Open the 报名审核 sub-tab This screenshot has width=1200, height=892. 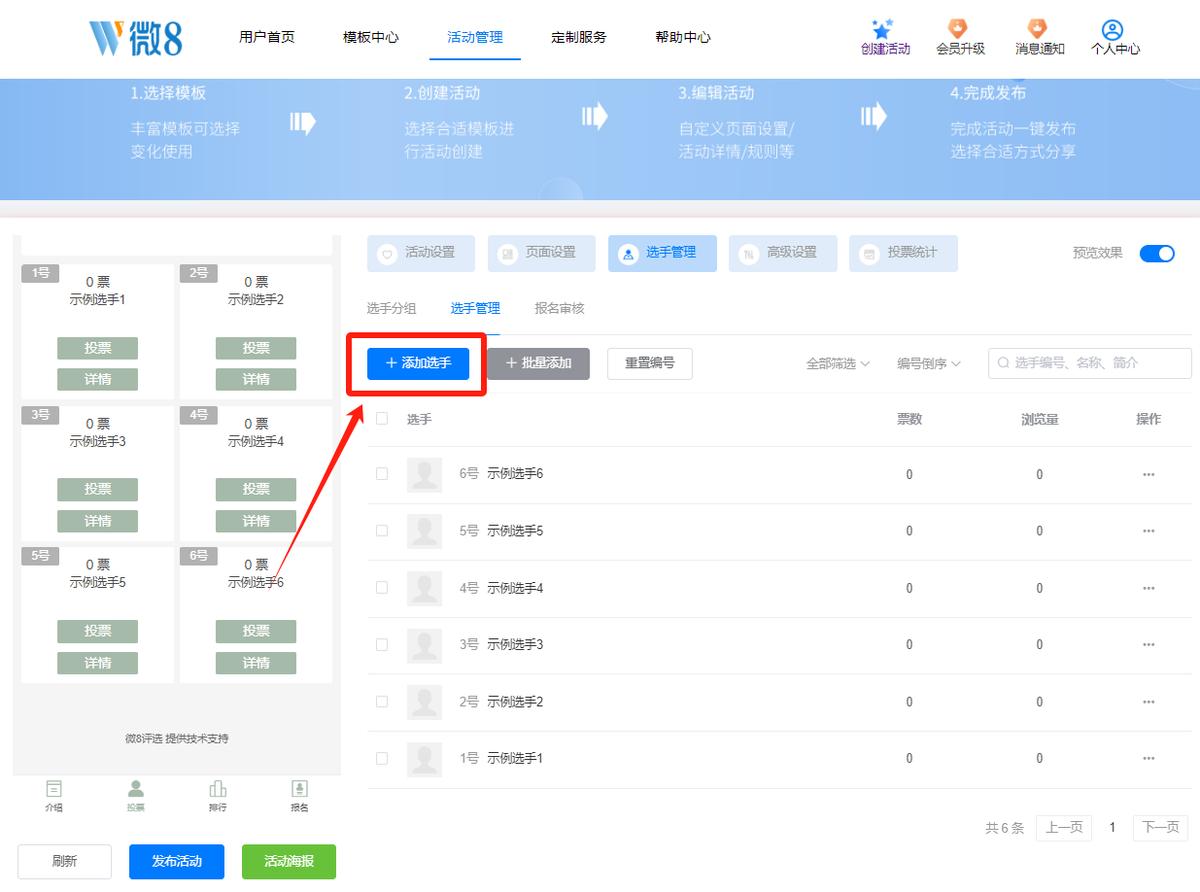559,309
